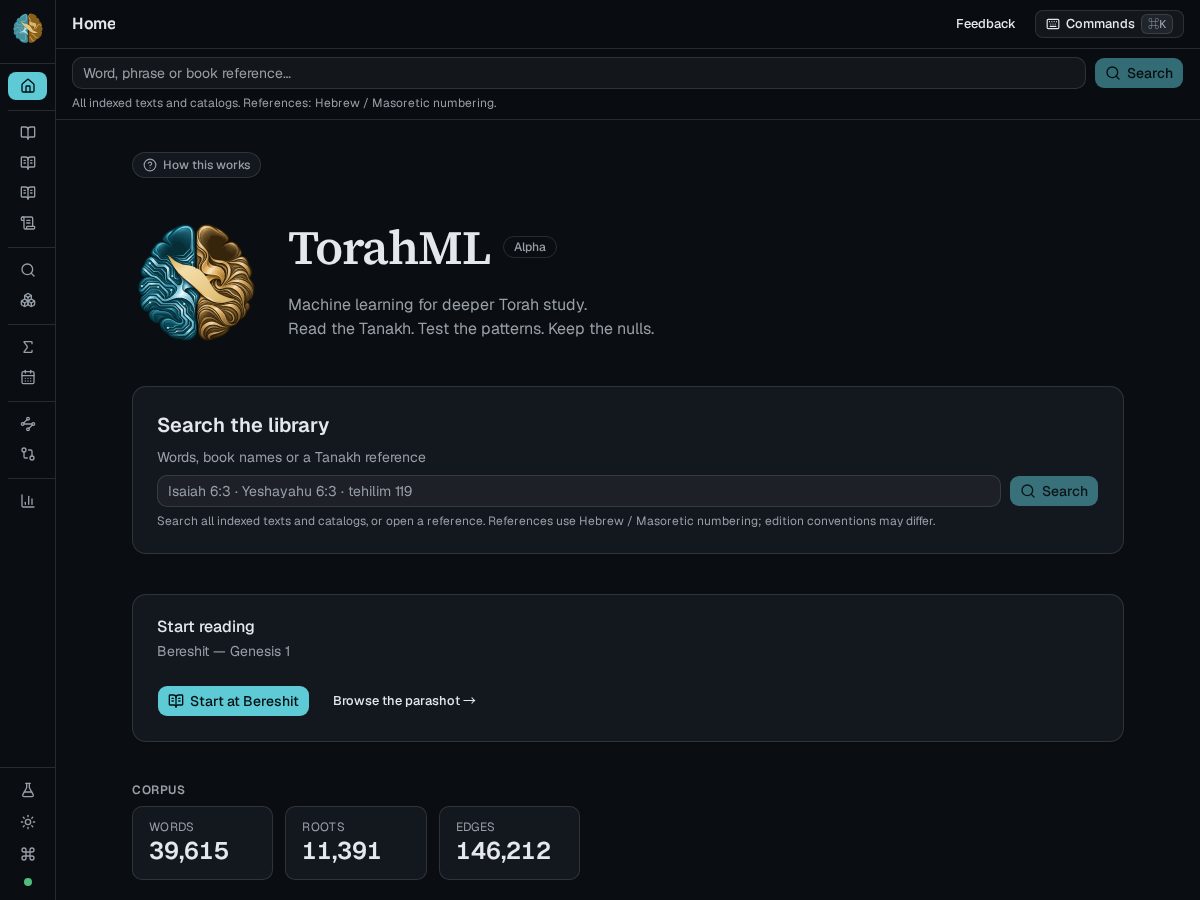Click the route path icon in sidebar
Viewport: 1200px width, 900px height.
(28, 424)
